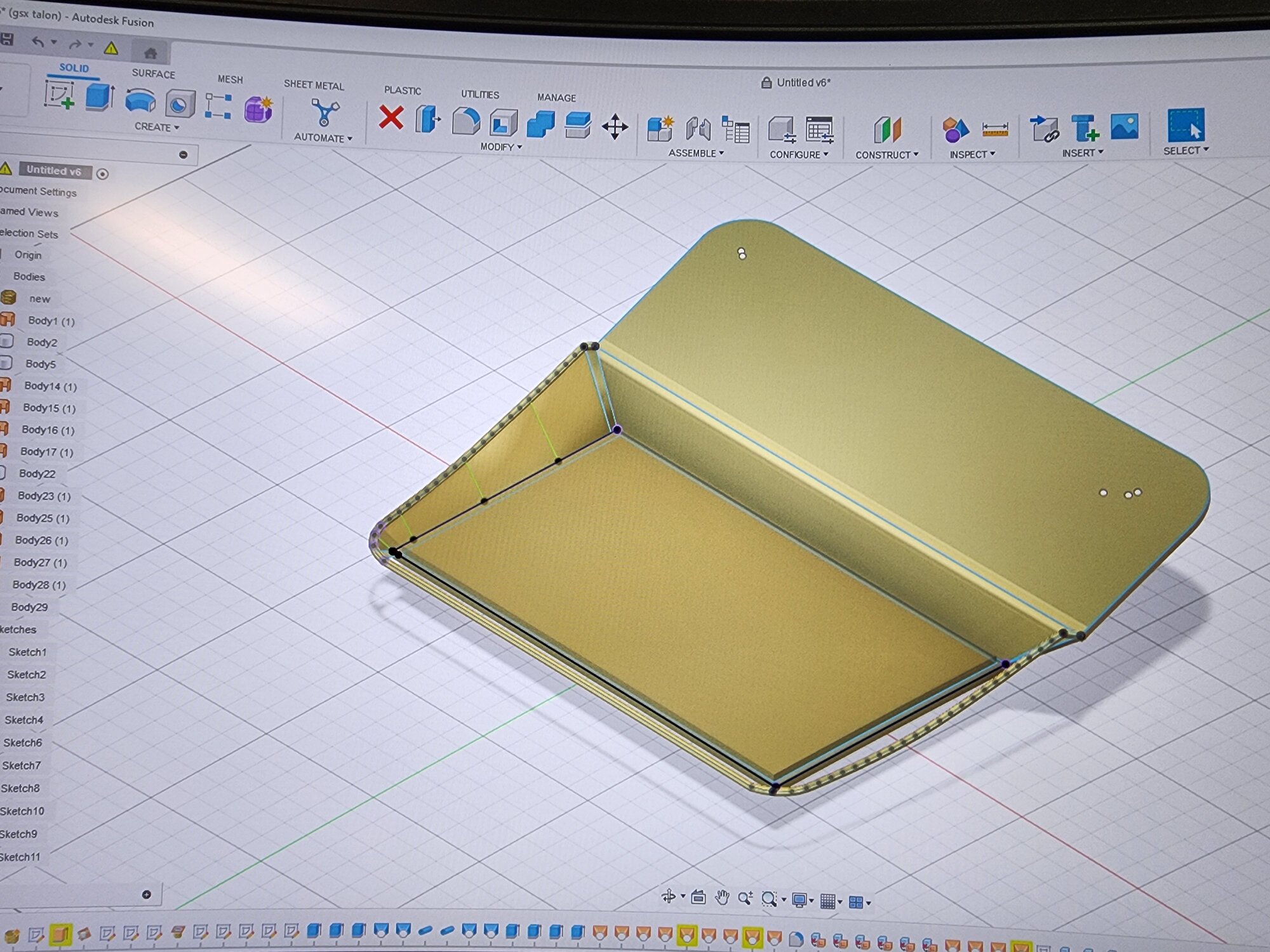Select the Revolve tool
1270x952 pixels.
[140, 102]
